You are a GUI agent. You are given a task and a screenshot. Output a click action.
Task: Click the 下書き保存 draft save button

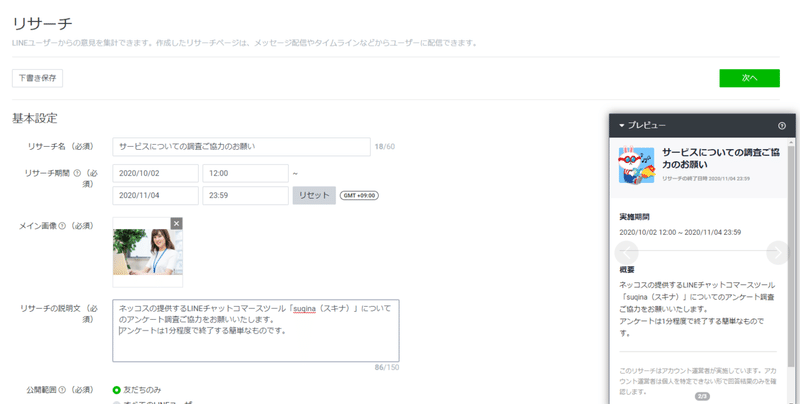pos(37,78)
